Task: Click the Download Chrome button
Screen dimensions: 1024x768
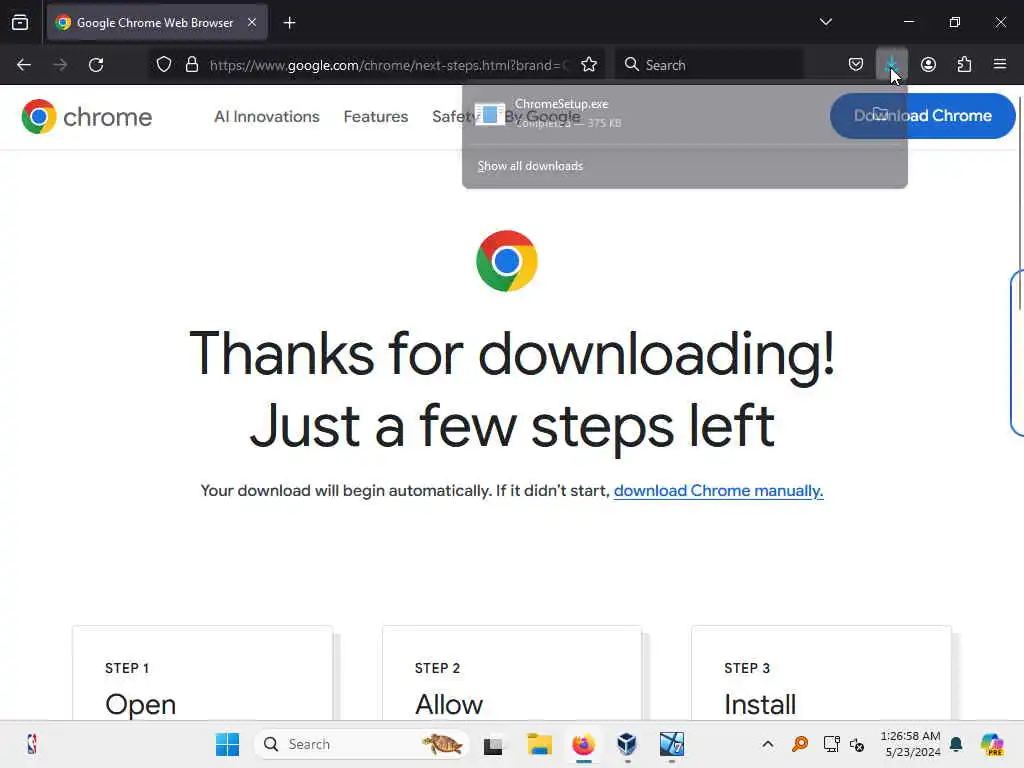Action: coord(922,116)
